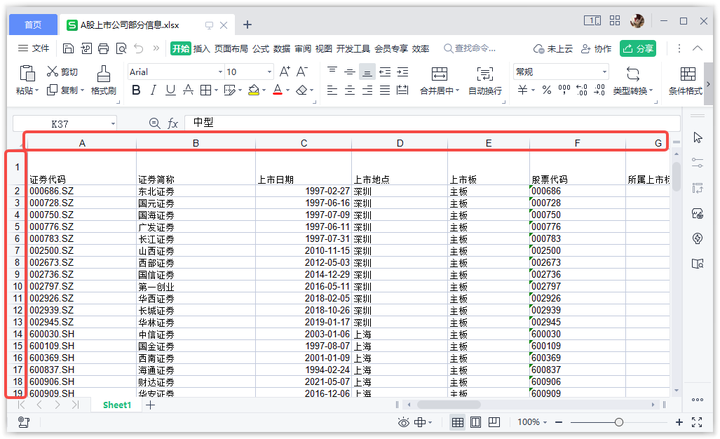Add a new sheet with plus
This screenshot has width=720, height=439.
[x=150, y=405]
